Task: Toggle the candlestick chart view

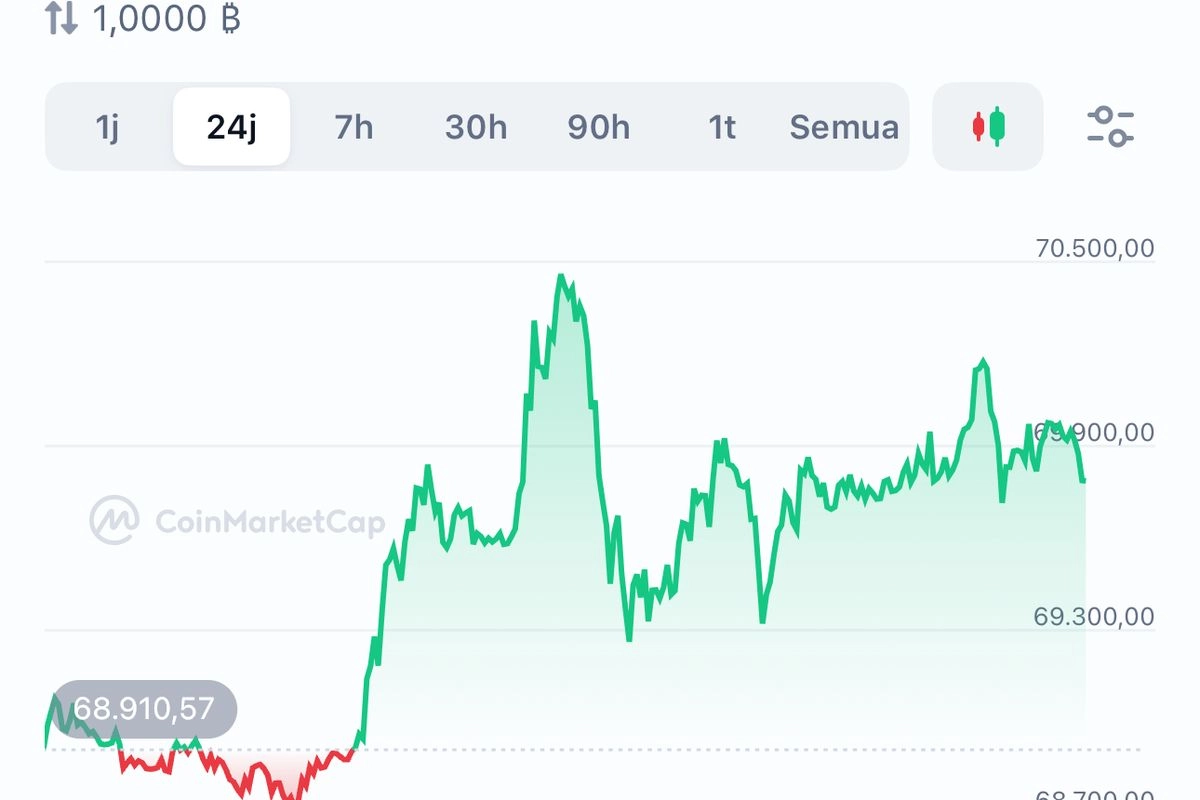Action: (987, 127)
